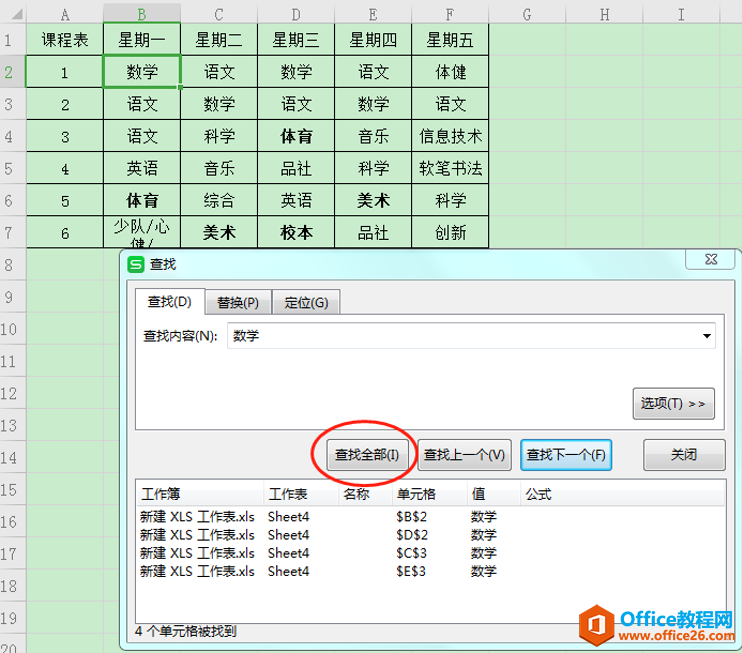The height and width of the screenshot is (653, 742).
Task: Select the result row for $D$2
Action: pos(431,535)
